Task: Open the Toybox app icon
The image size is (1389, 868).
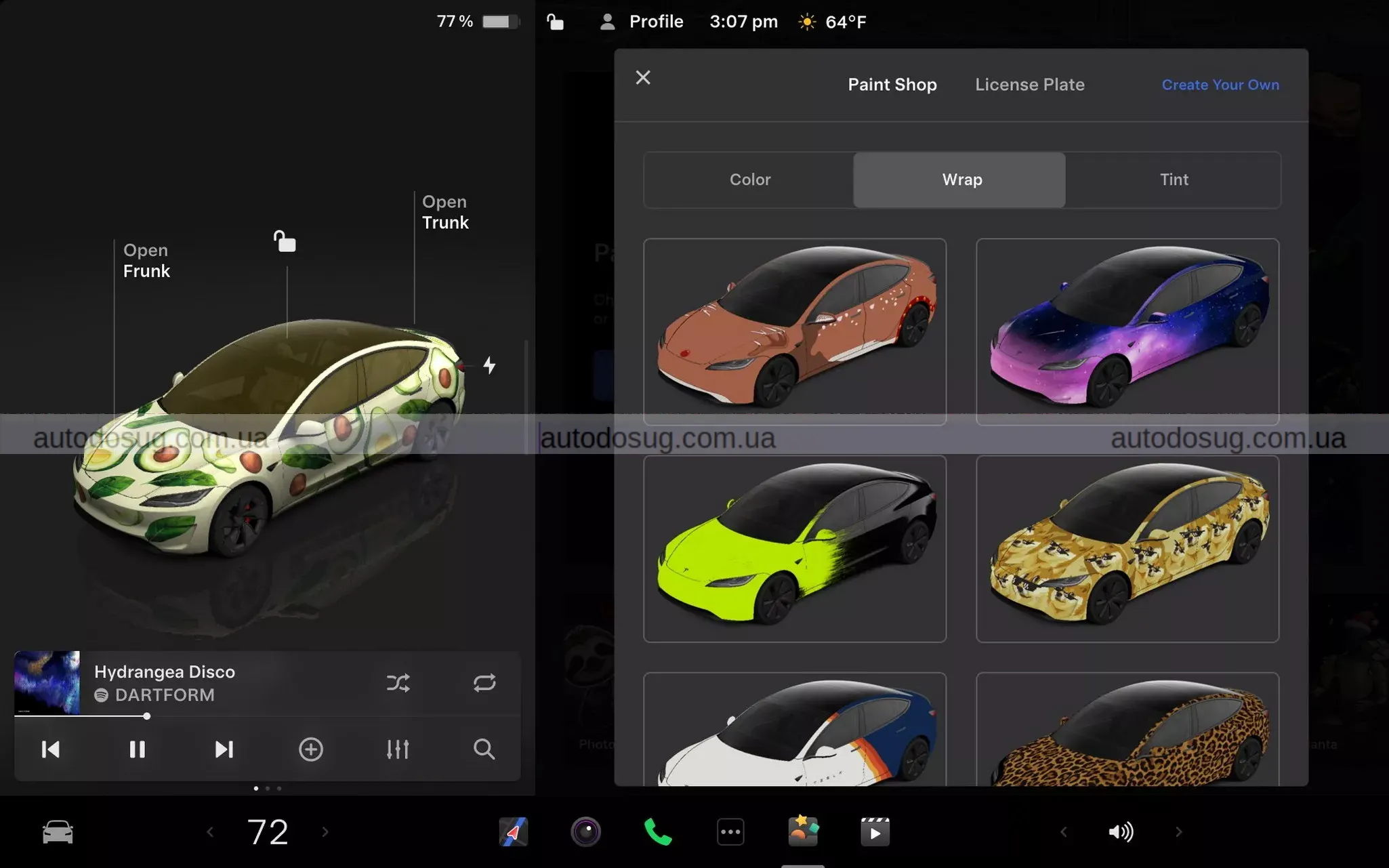Action: [803, 831]
